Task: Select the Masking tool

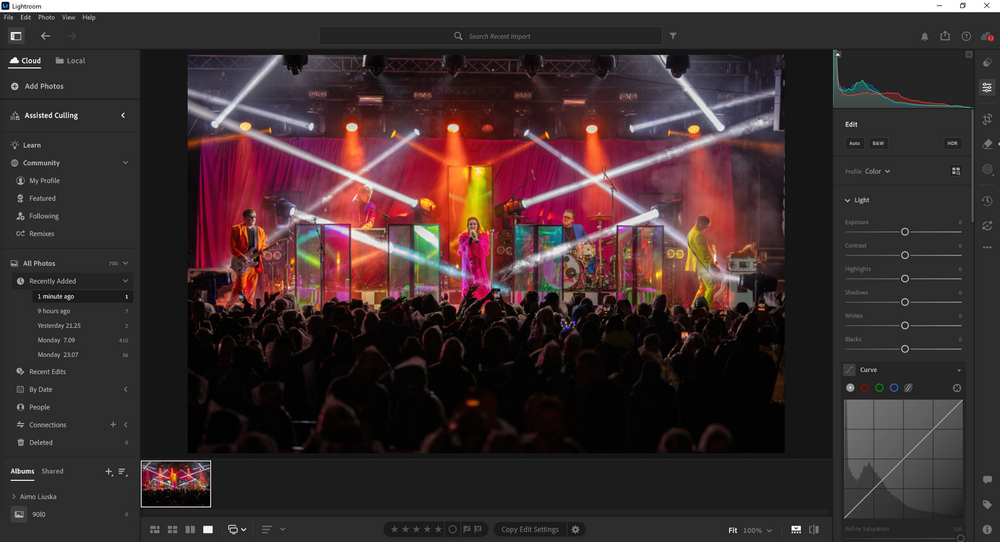Action: pos(987,169)
